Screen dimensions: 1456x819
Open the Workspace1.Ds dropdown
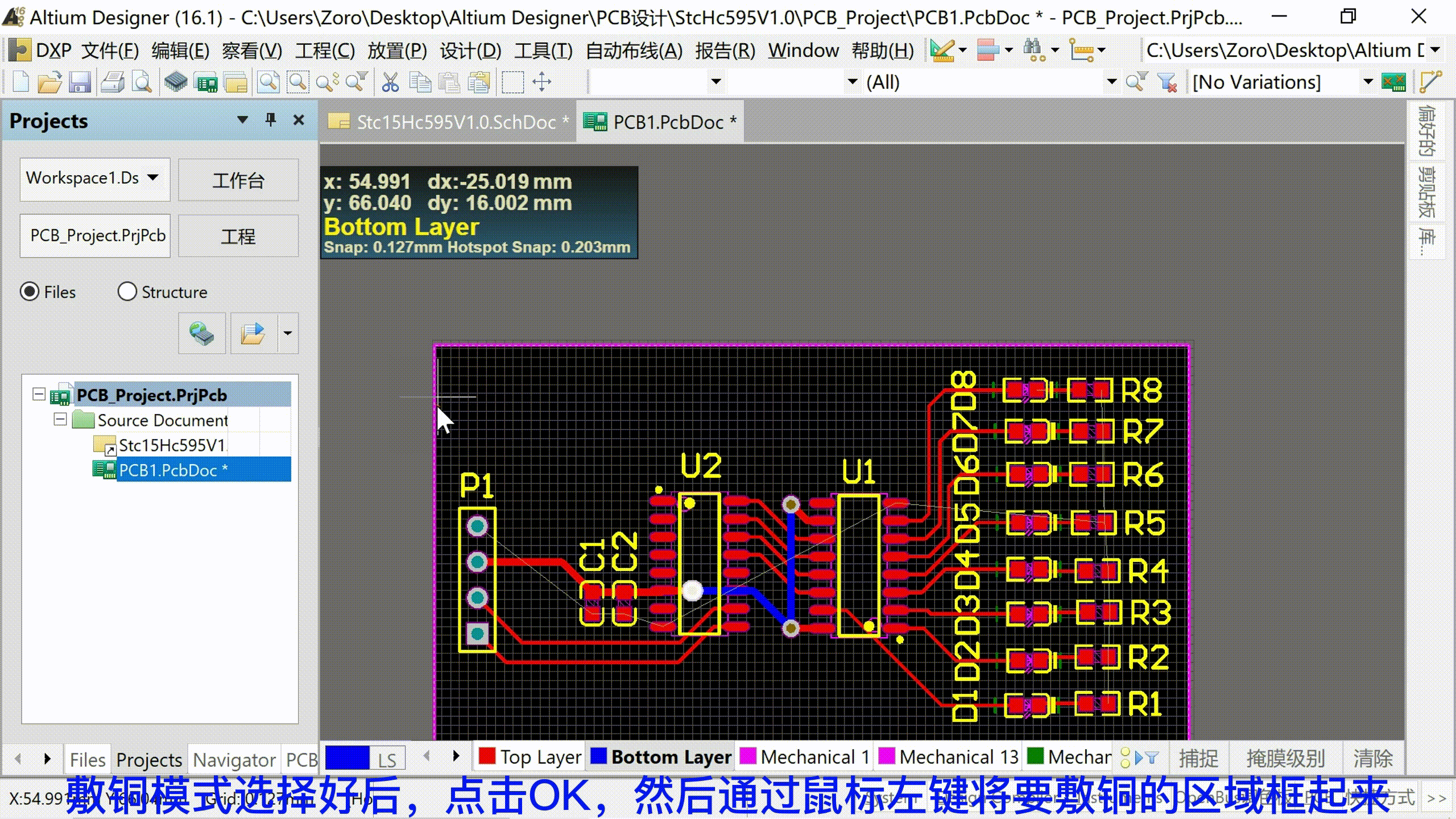point(152,178)
